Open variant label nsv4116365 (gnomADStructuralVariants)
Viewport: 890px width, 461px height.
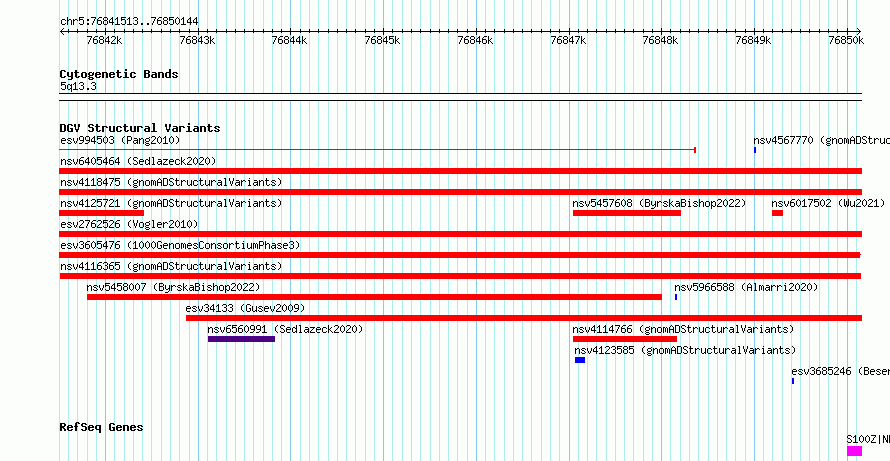click(171, 266)
